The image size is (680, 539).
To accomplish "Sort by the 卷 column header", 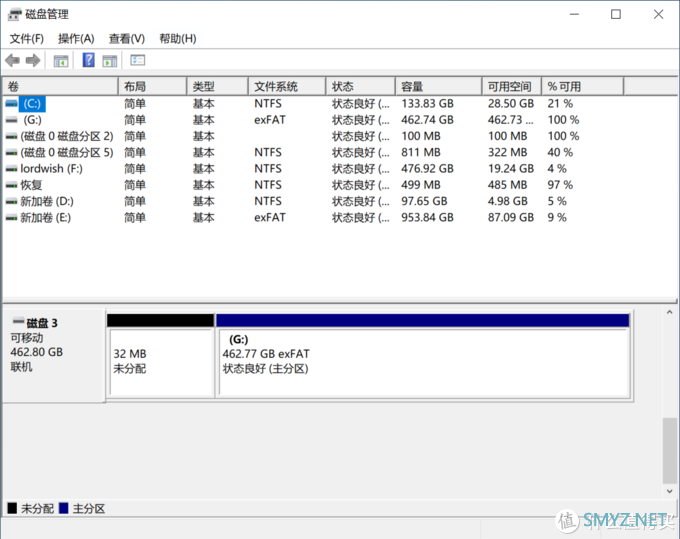I will 60,86.
